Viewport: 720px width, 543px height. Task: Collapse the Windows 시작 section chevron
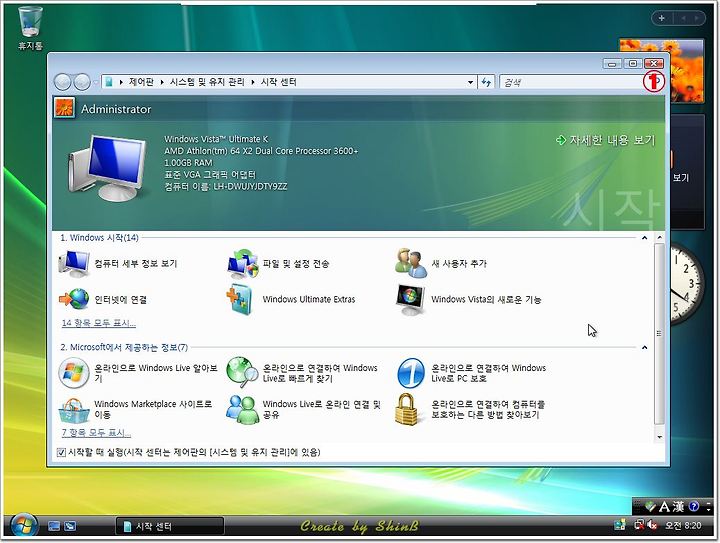[644, 238]
